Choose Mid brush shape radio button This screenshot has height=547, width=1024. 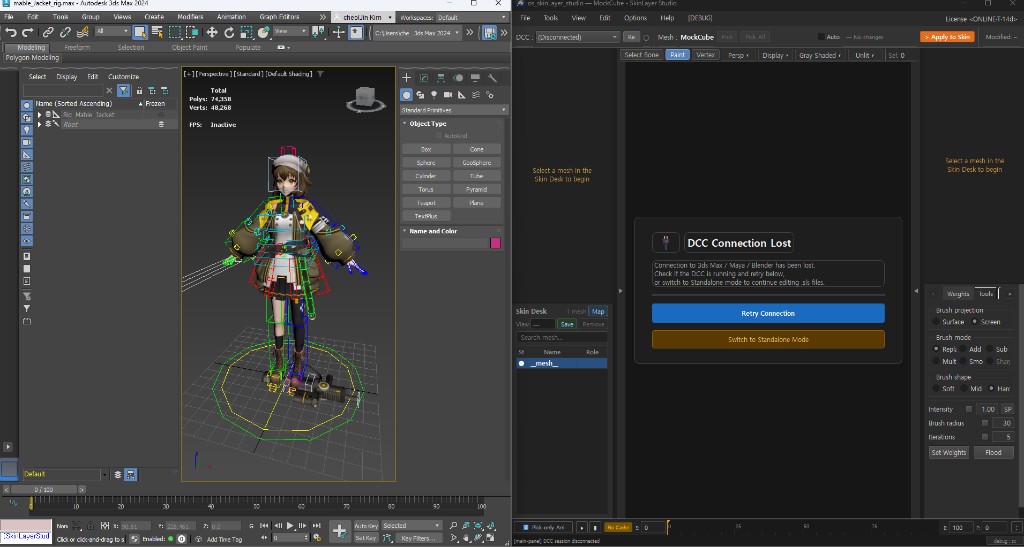coord(963,388)
